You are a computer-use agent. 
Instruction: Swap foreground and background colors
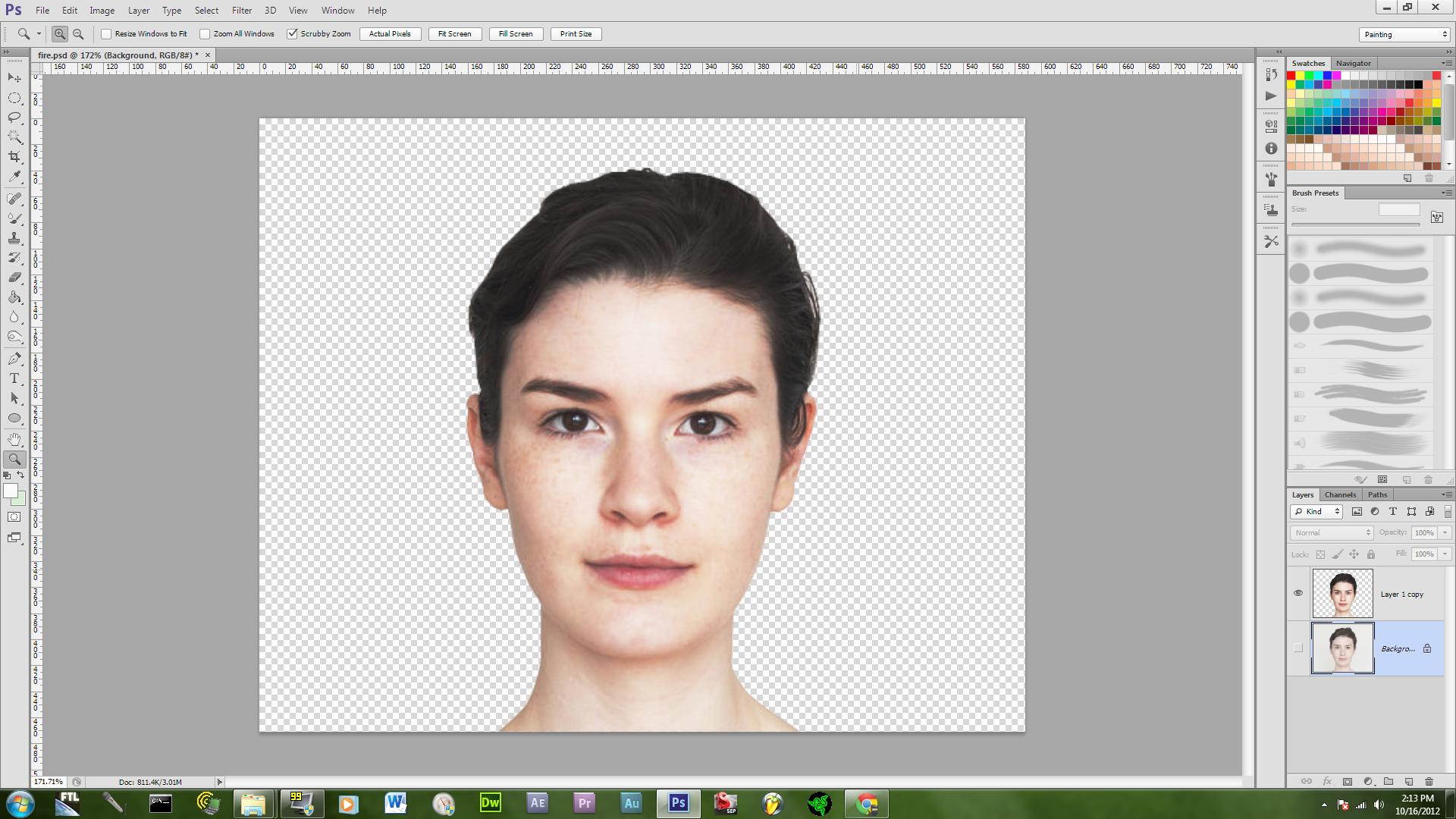pyautogui.click(x=20, y=475)
